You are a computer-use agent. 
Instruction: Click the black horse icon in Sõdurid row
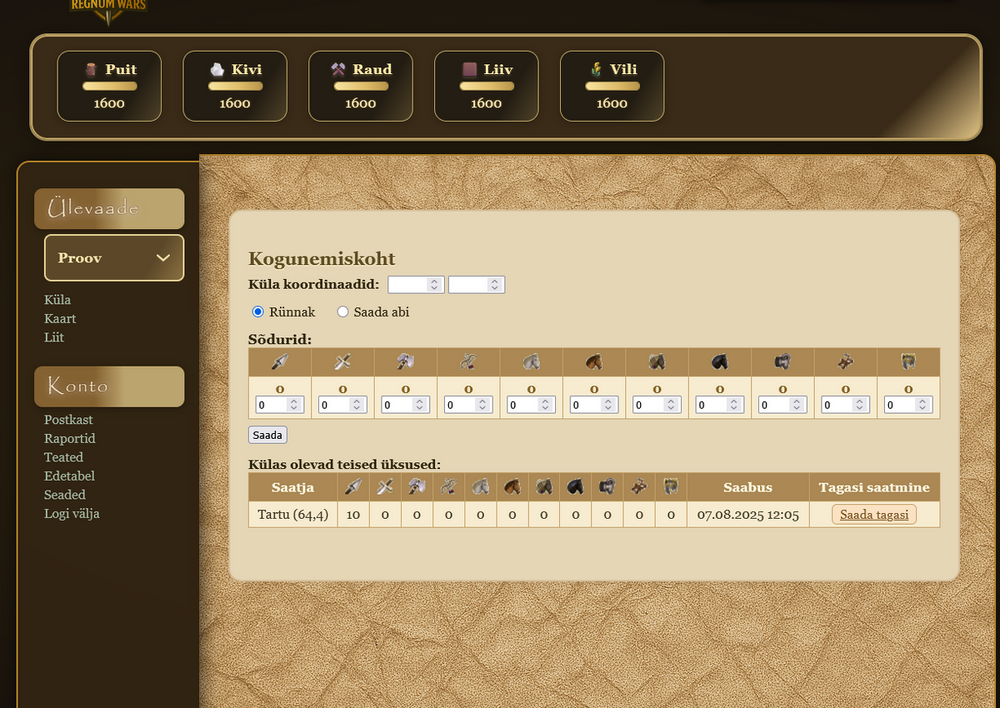pyautogui.click(x=719, y=362)
